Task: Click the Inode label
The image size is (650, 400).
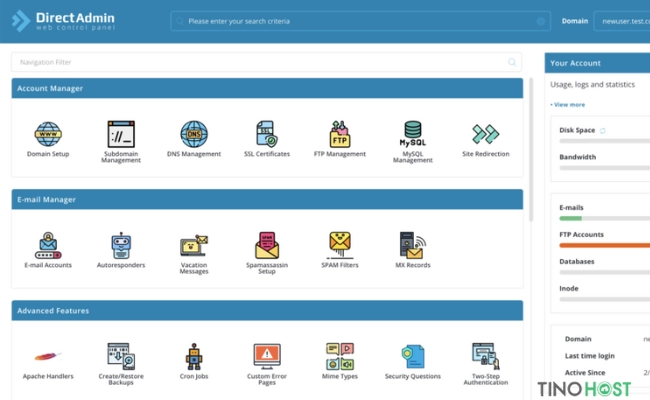Action: pyautogui.click(x=569, y=288)
